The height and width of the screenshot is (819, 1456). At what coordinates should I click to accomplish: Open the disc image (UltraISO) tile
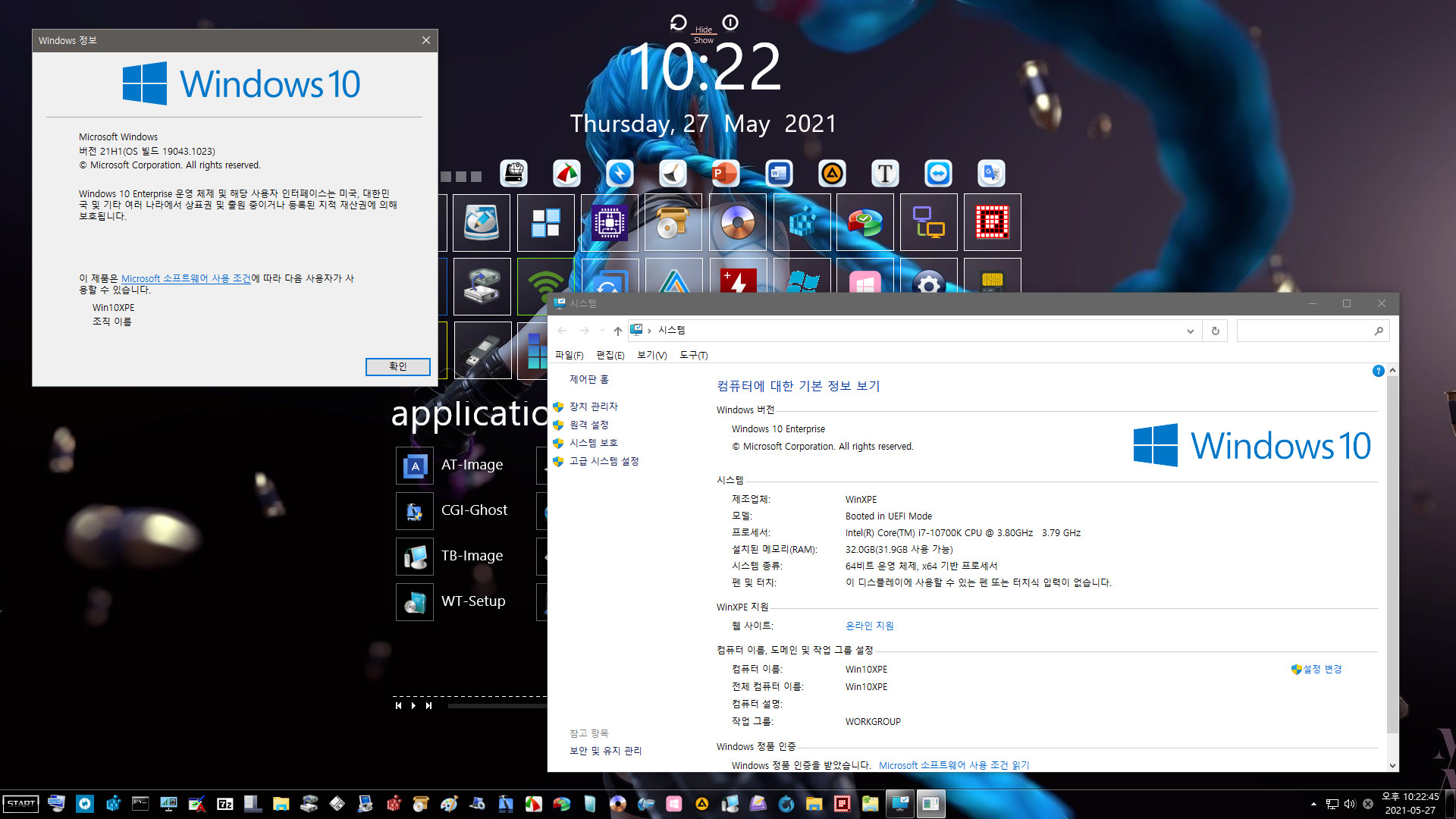pyautogui.click(x=737, y=222)
